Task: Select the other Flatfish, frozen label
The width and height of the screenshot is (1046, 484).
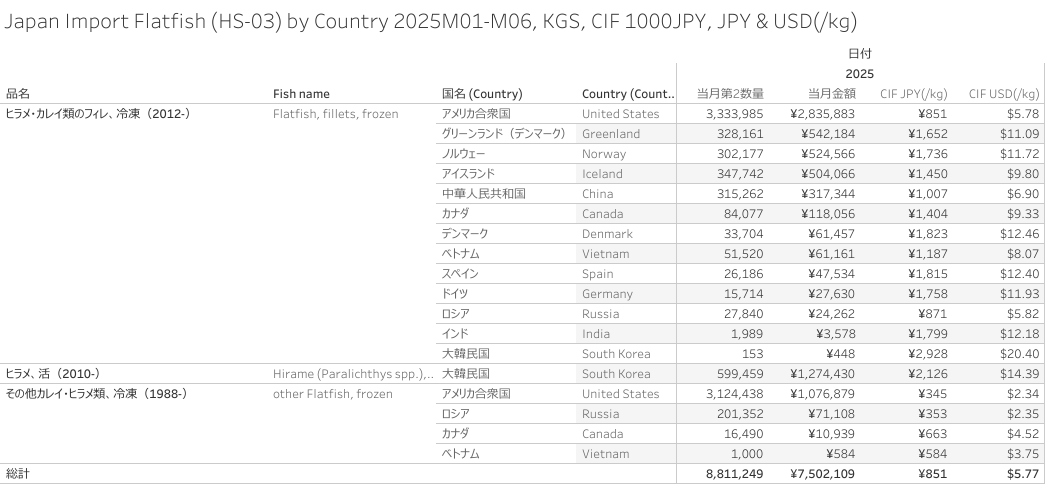Action: 332,394
